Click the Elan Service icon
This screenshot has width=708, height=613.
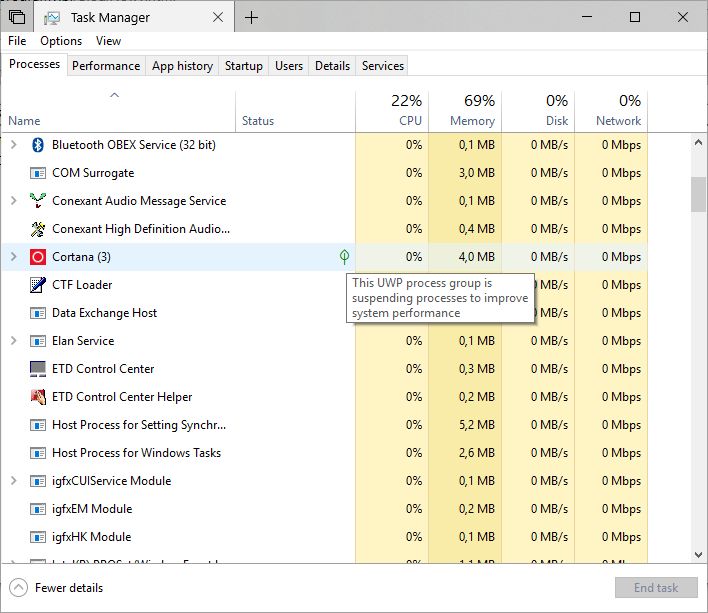click(38, 341)
